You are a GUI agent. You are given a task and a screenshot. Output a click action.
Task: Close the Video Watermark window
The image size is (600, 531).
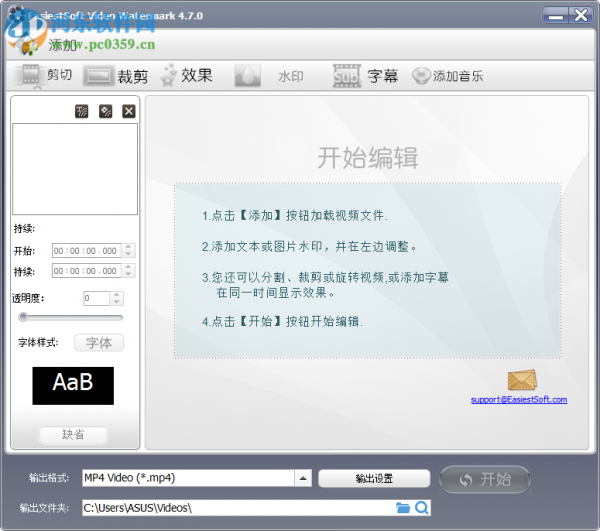(x=581, y=16)
